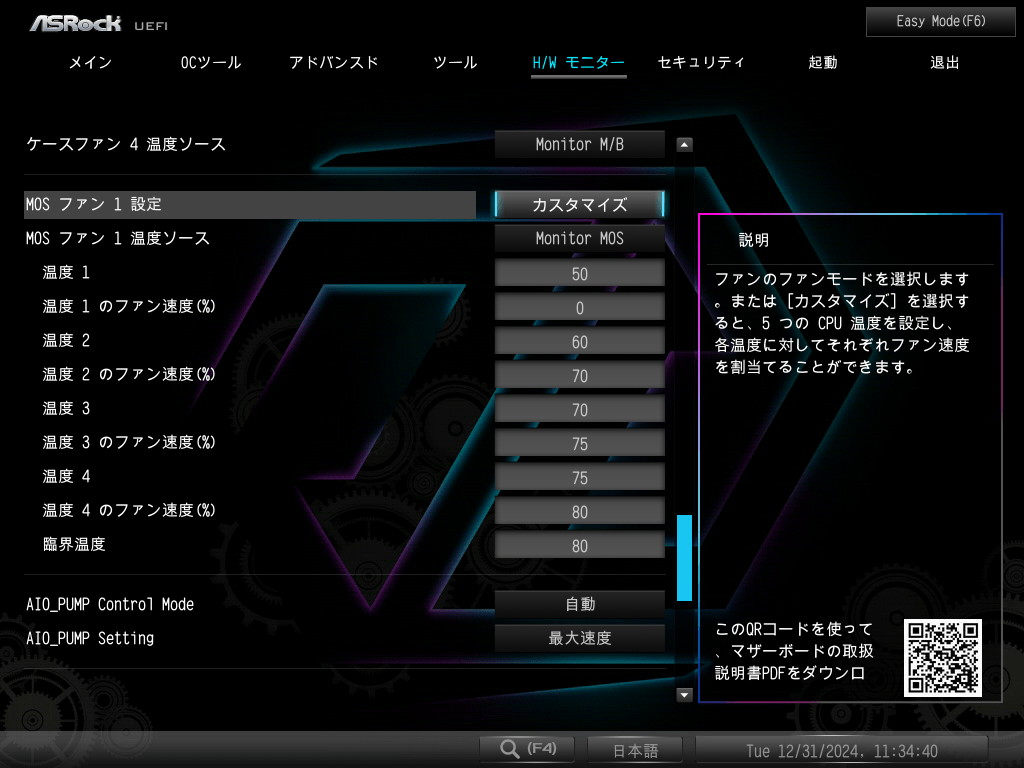The width and height of the screenshot is (1024, 768).
Task: Select the 温度 3 label
Action: coord(66,408)
